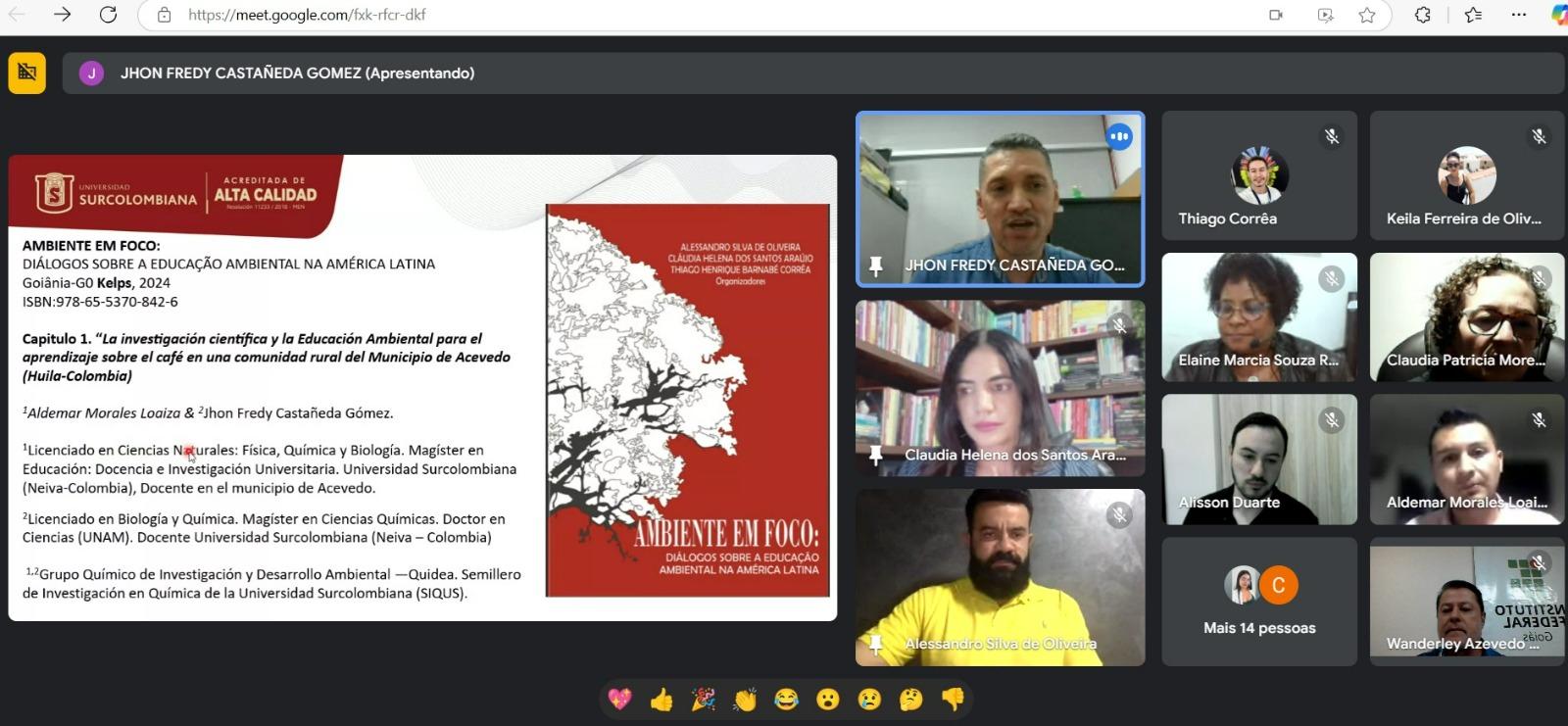This screenshot has height=726, width=1568.
Task: Open the browser Extensions menu
Action: (x=1423, y=15)
